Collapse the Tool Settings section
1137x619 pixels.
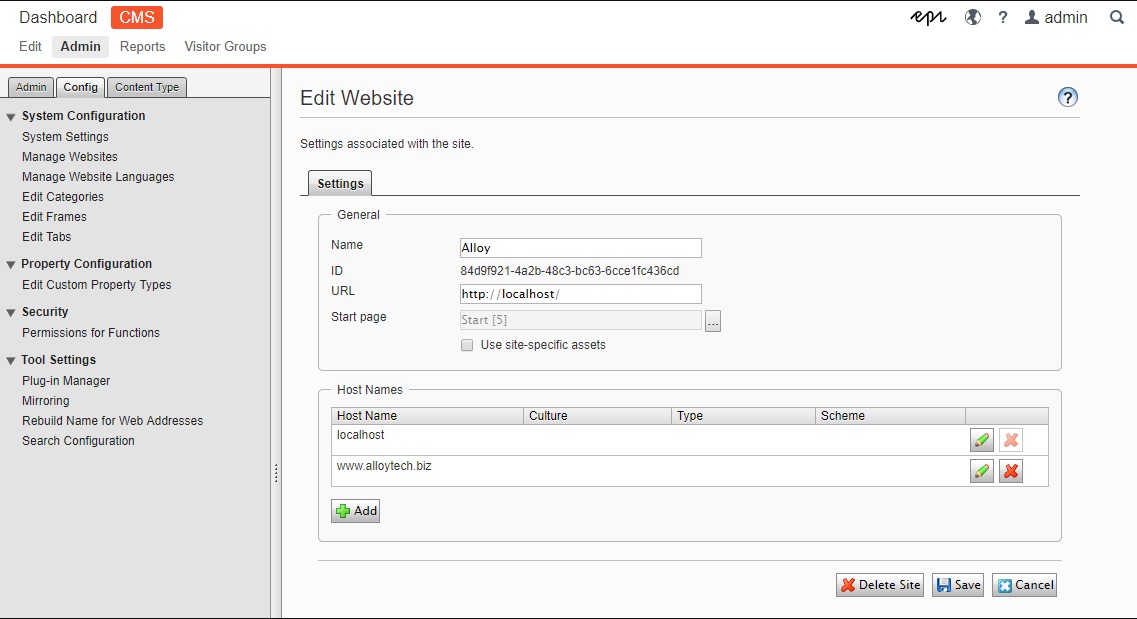[x=11, y=361]
